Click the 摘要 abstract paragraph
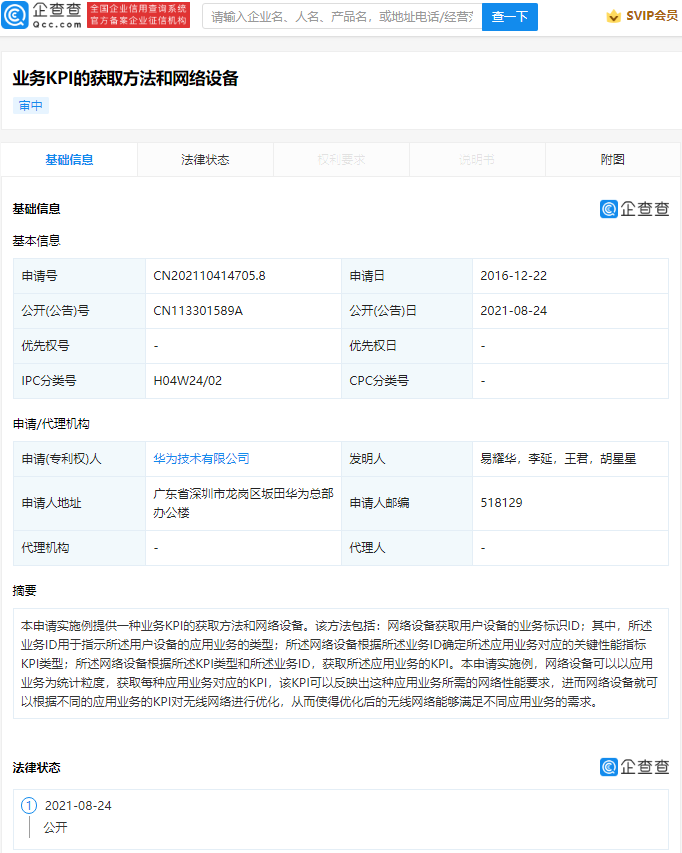Screen dimensions: 682x853 340,664
